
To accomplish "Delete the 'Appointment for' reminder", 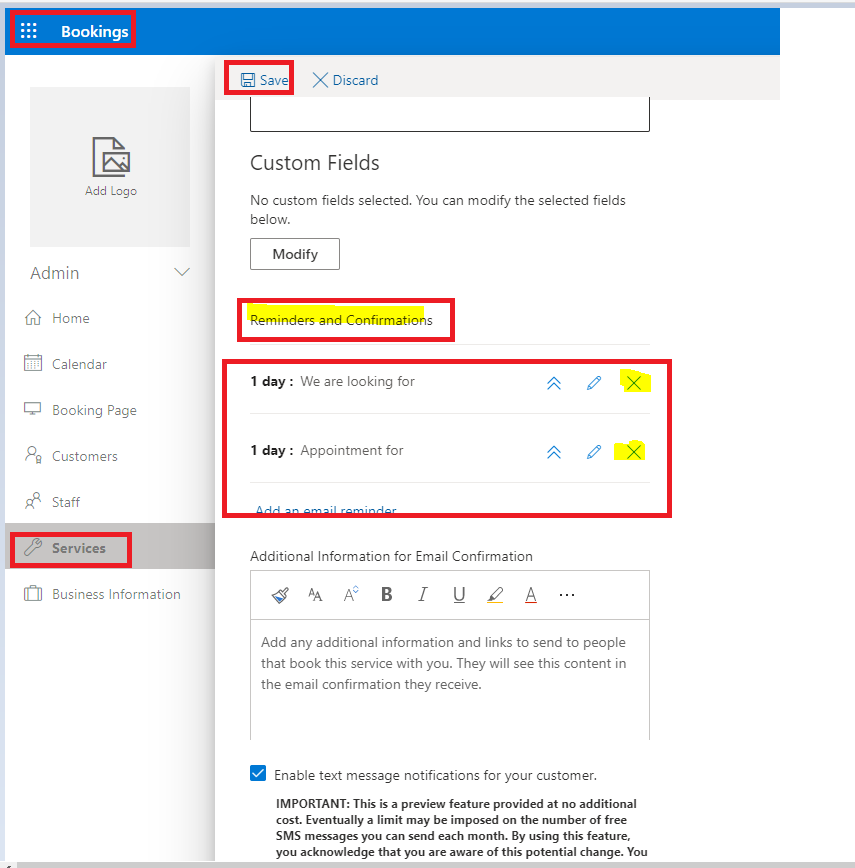I will (x=634, y=452).
